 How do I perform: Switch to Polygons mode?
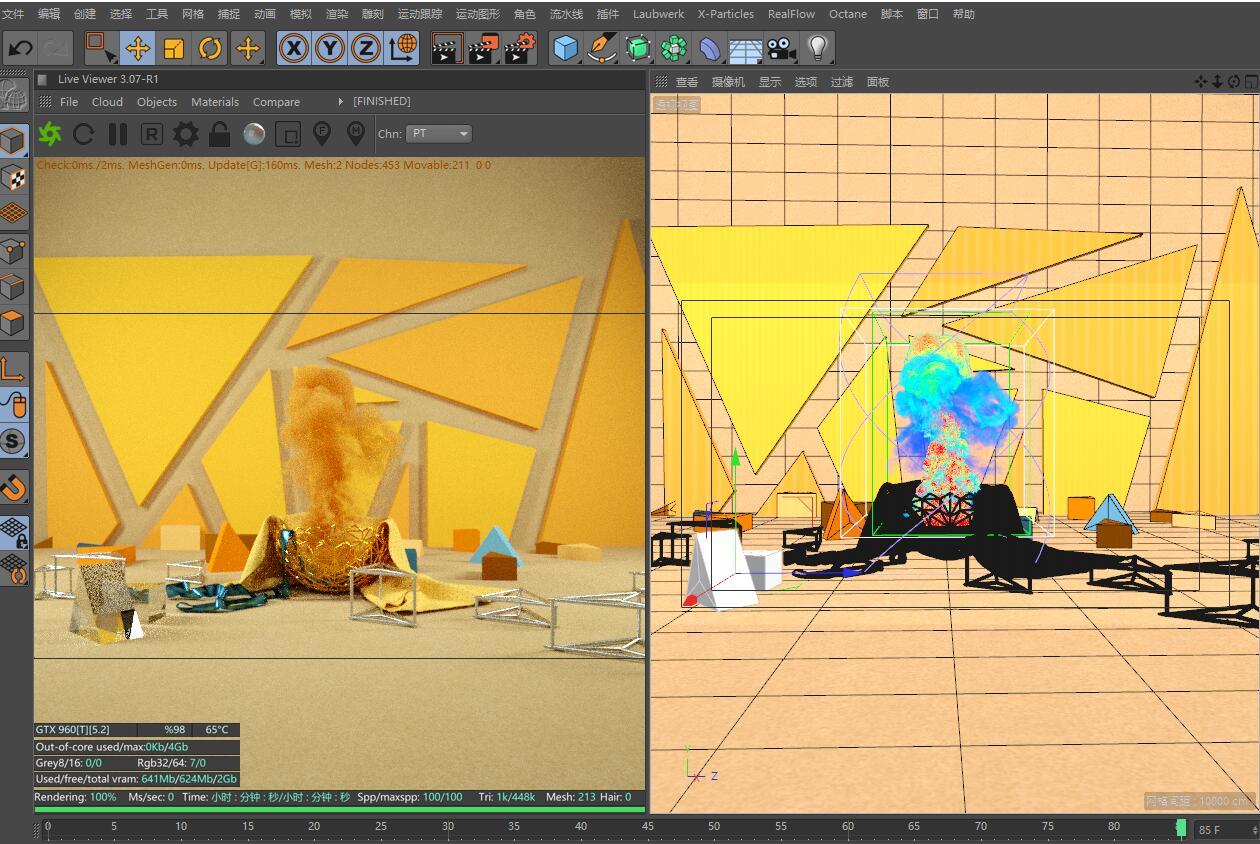click(14, 323)
